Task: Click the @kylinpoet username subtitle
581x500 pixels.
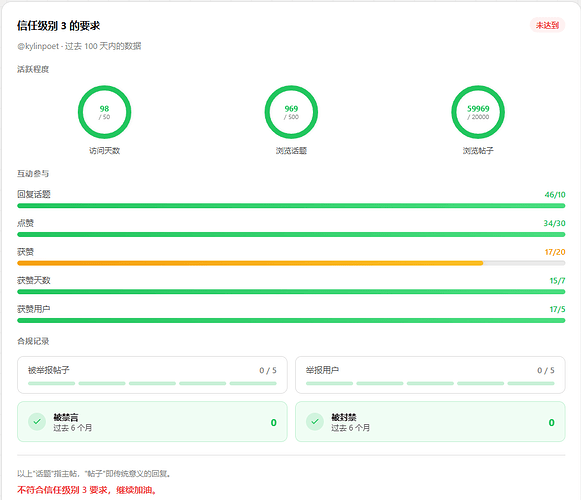Action: [x=79, y=46]
